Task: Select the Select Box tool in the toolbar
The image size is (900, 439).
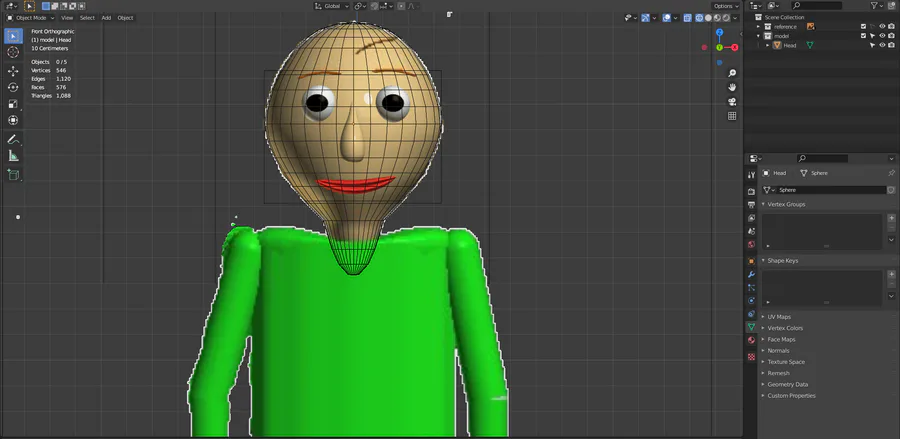Action: pos(13,36)
